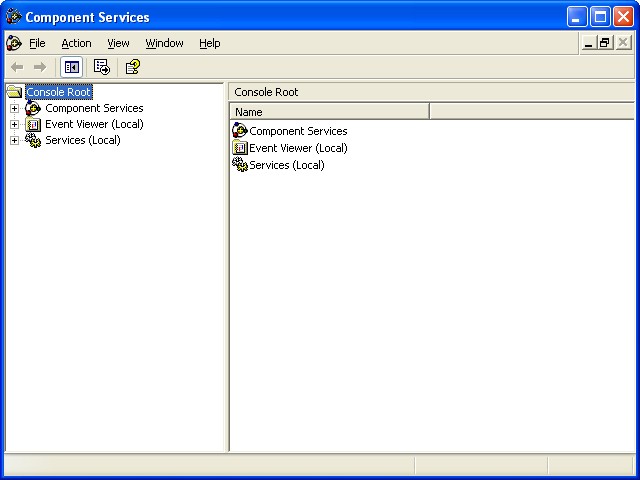Restore down the inner console child window

[604, 42]
